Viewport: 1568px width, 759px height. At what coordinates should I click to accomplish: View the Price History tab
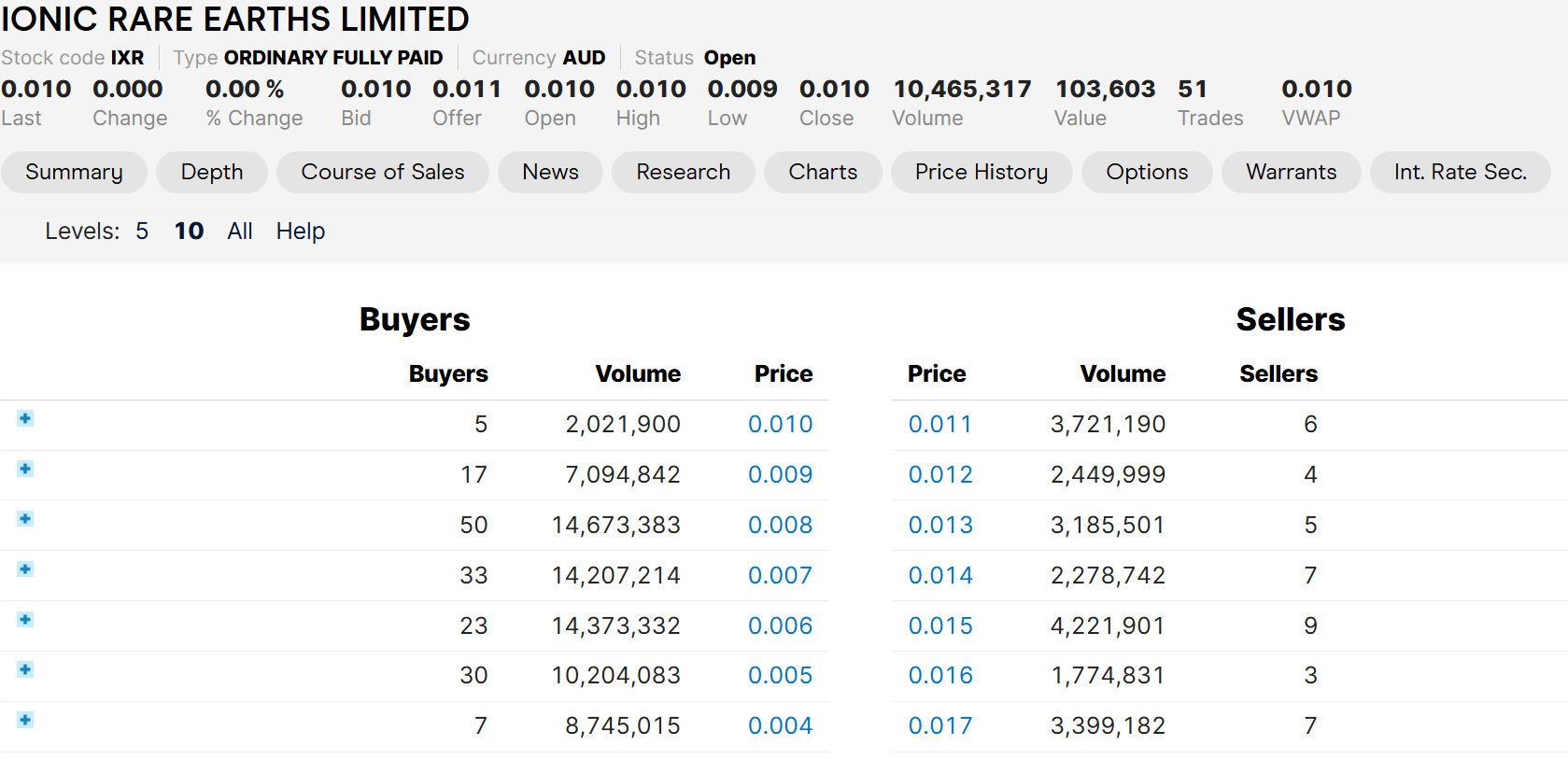pos(981,173)
